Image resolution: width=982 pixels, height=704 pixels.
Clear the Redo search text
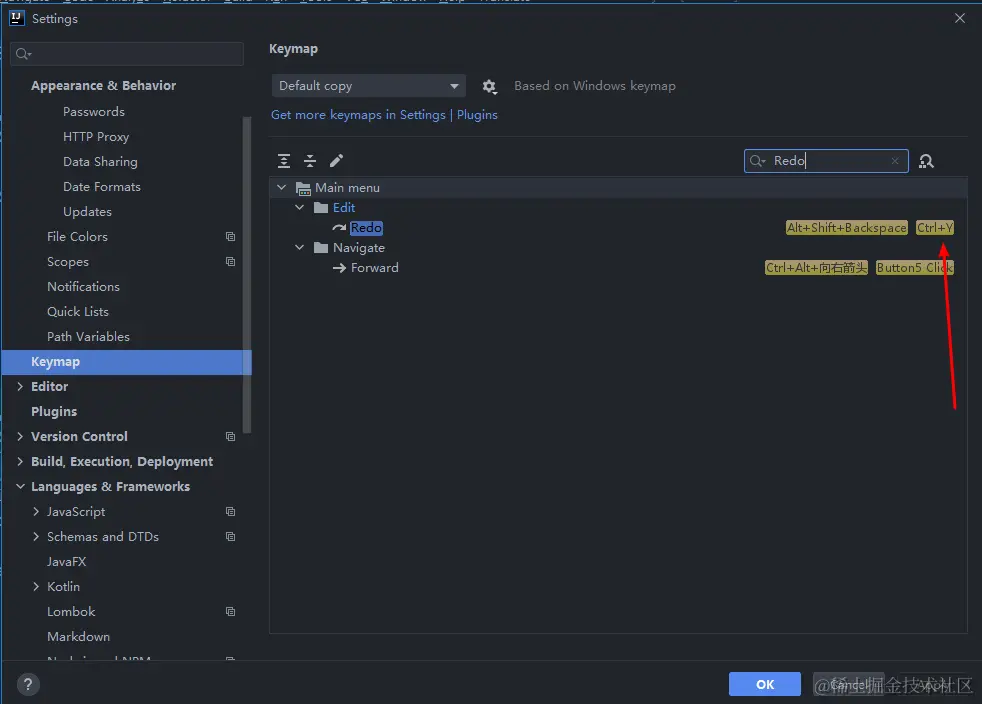[895, 161]
